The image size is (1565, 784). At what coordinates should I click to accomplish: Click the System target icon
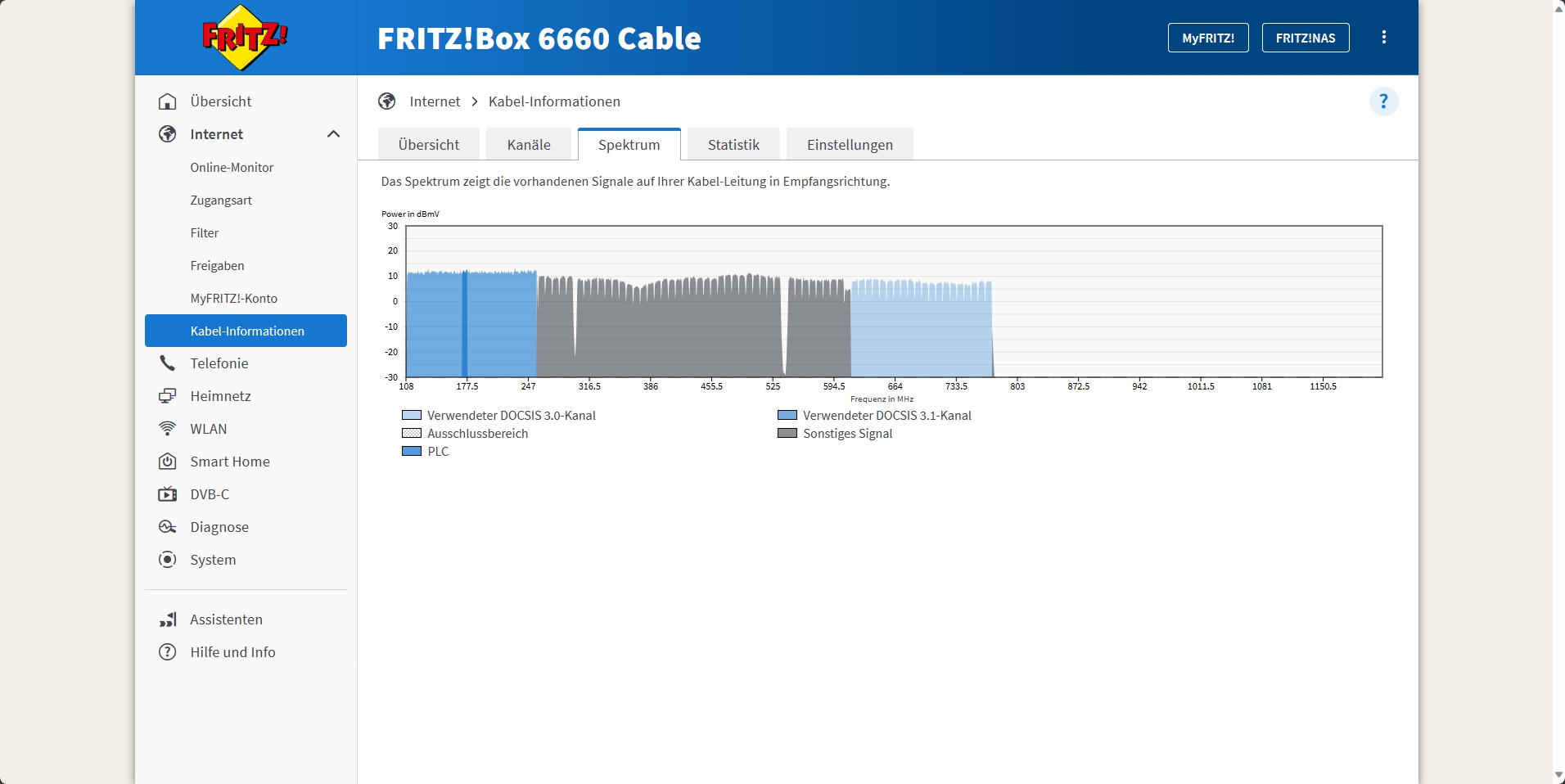point(167,560)
